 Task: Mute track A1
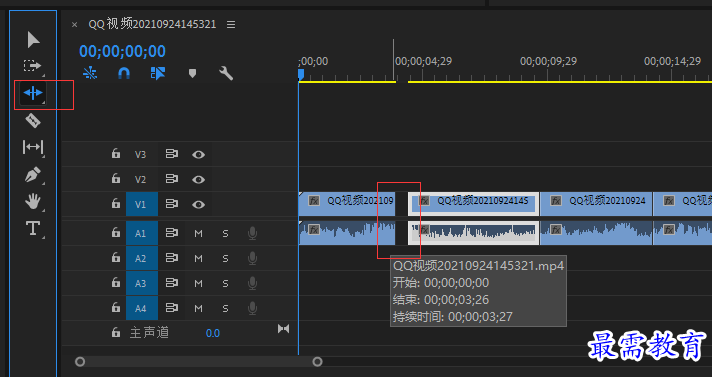pos(198,233)
